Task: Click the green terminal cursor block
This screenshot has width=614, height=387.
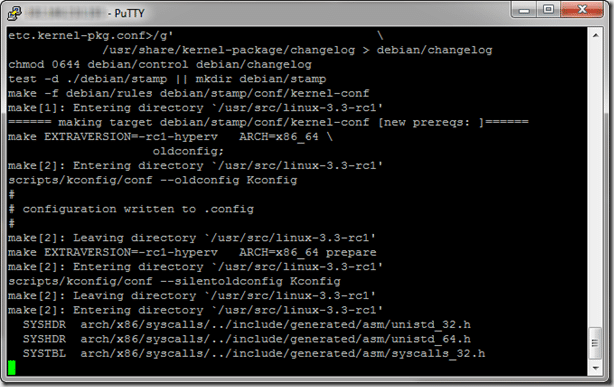Action: pos(12,367)
